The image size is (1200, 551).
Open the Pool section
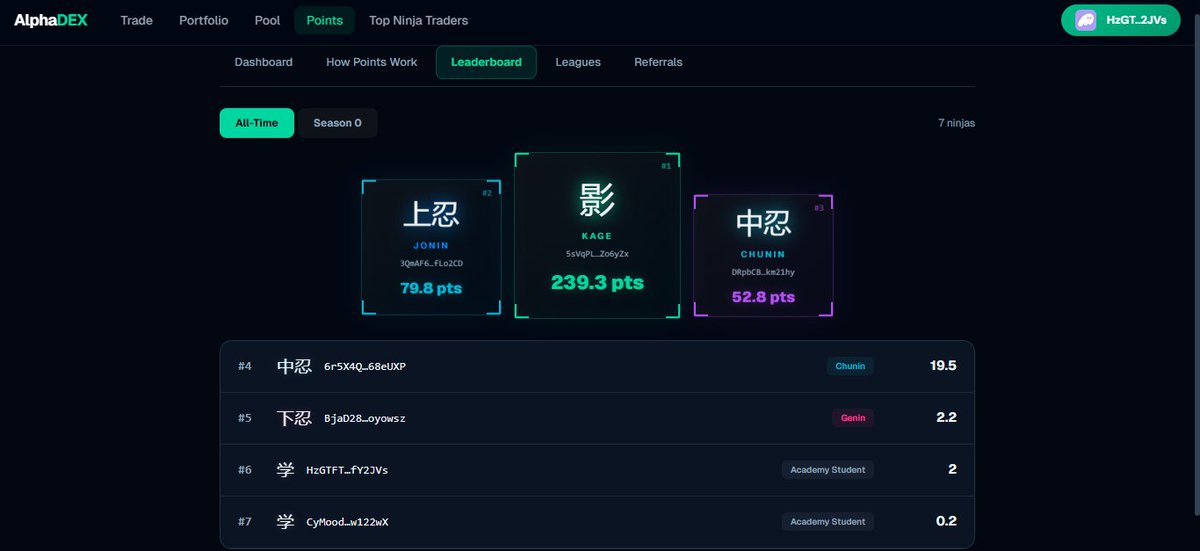[x=267, y=20]
